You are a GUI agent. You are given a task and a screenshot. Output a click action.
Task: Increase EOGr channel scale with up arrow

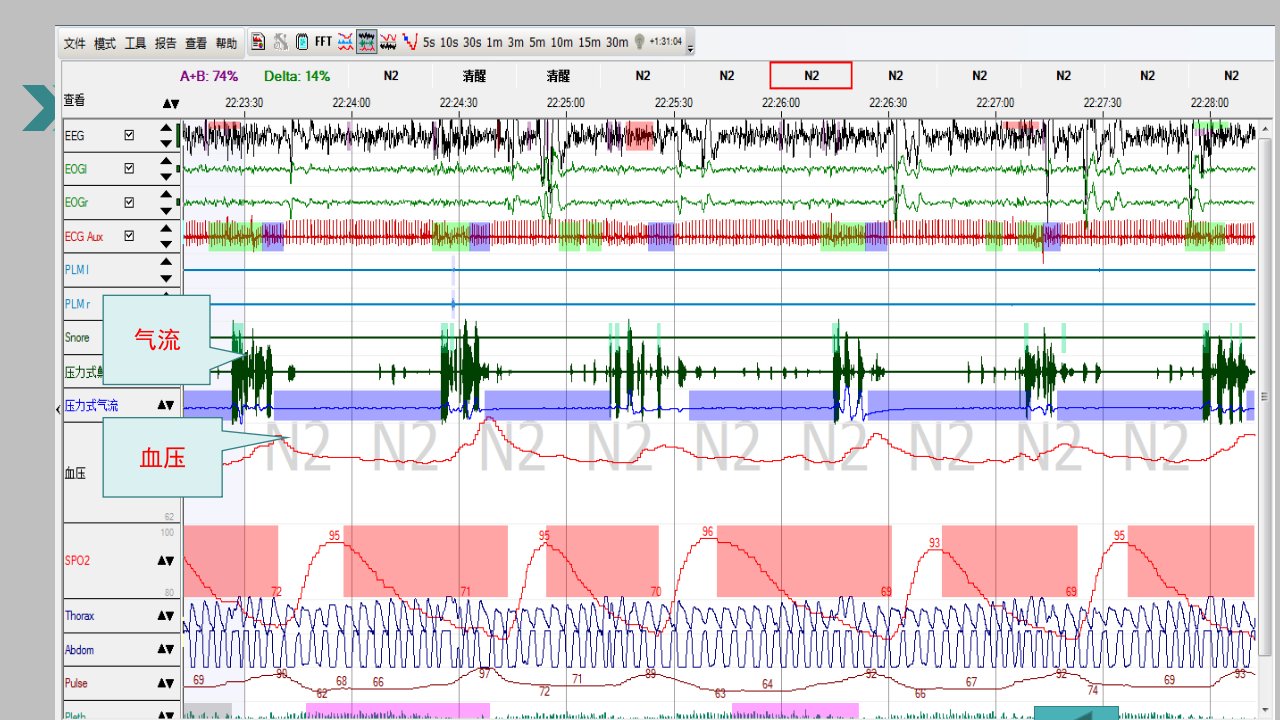point(166,196)
